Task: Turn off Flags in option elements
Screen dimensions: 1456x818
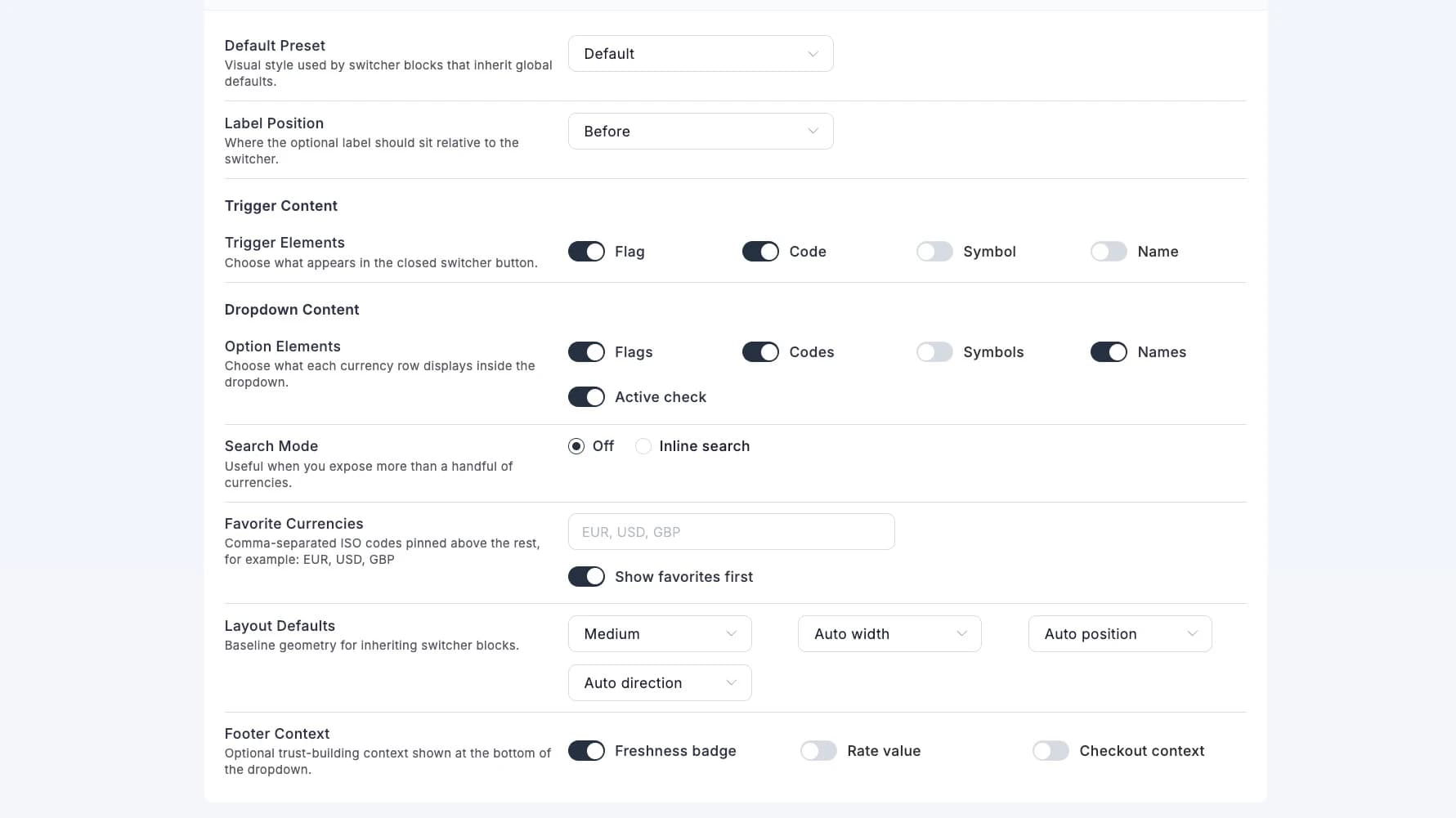Action: [x=586, y=352]
